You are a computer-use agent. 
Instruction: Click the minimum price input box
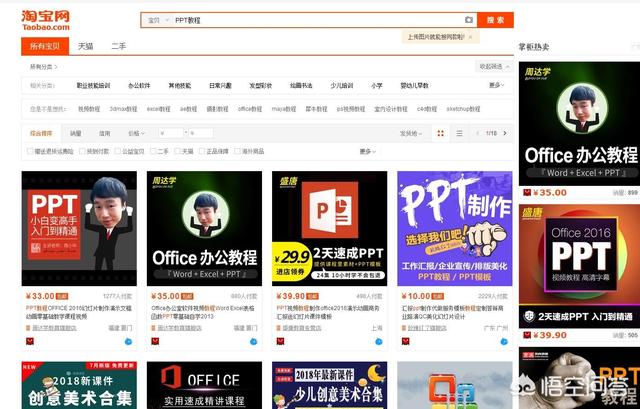171,133
